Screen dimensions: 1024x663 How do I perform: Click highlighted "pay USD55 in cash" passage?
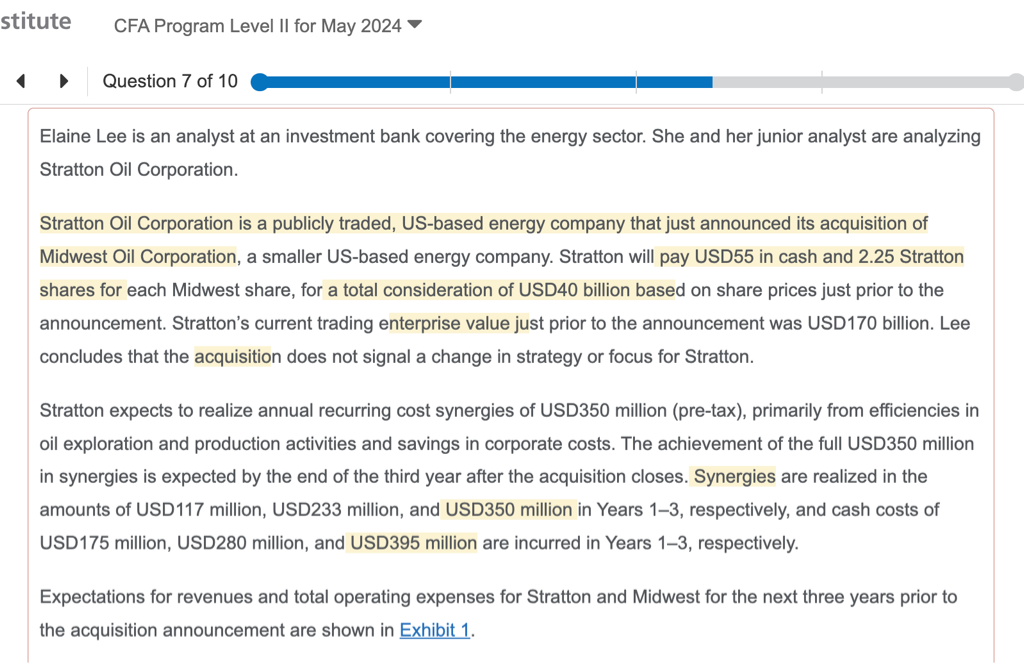(x=755, y=257)
